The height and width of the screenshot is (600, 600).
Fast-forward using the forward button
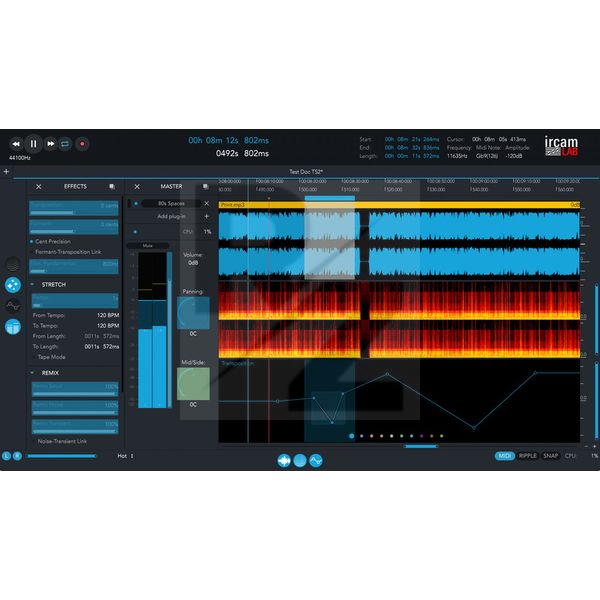coord(51,144)
